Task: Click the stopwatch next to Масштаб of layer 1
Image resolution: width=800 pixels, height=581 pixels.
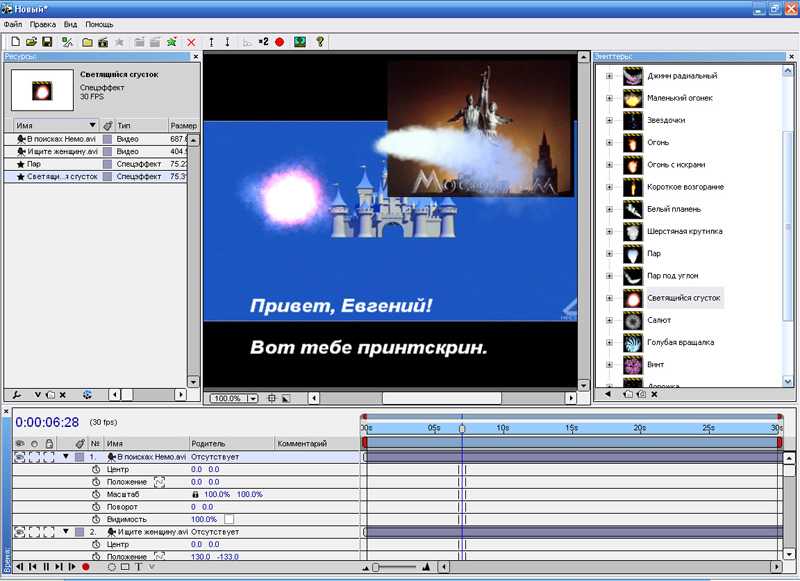Action: coord(96,494)
